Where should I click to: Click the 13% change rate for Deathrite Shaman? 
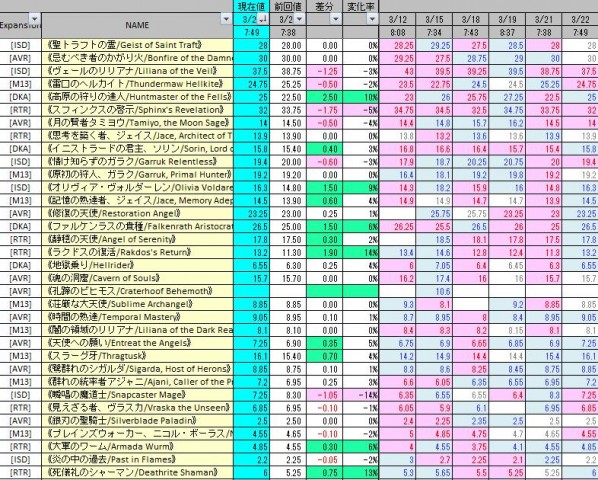[360, 473]
